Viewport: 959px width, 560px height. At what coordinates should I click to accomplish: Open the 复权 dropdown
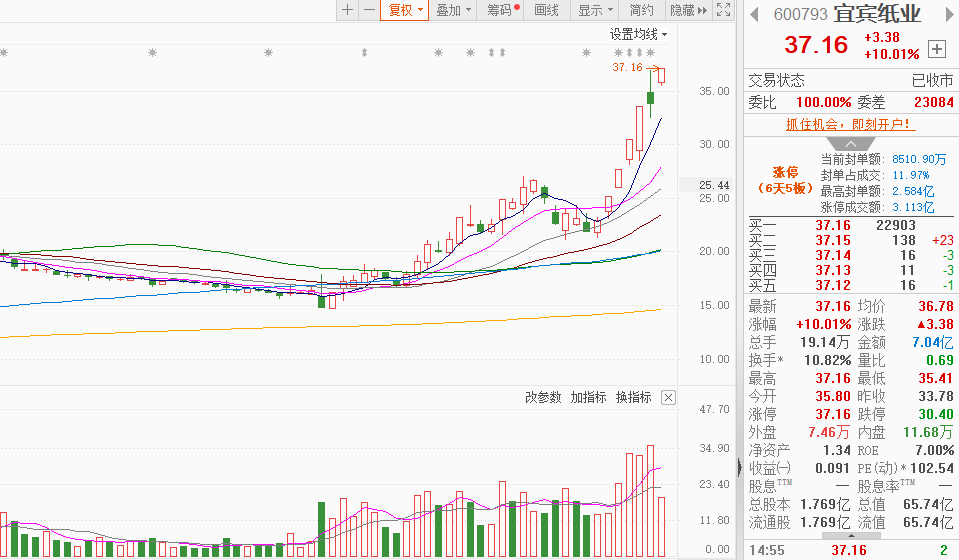click(x=405, y=10)
